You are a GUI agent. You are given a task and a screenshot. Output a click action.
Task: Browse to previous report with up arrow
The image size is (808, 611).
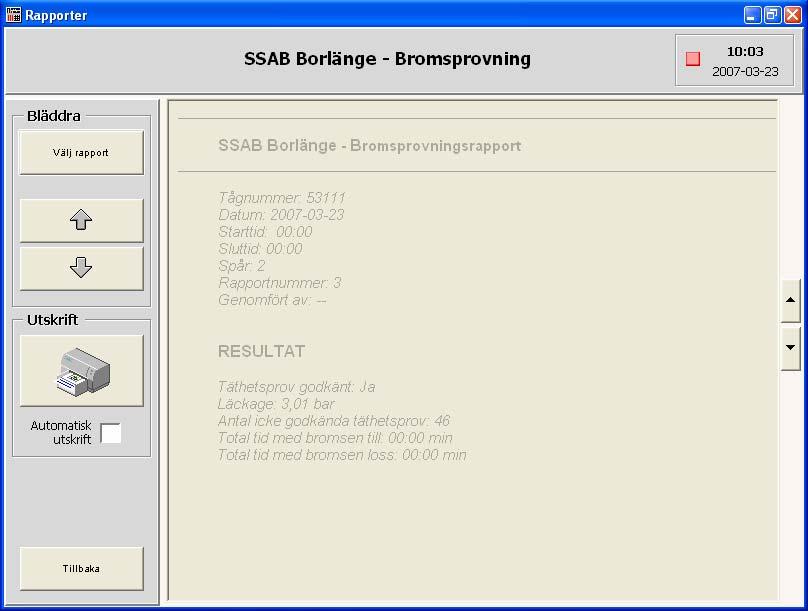(81, 220)
